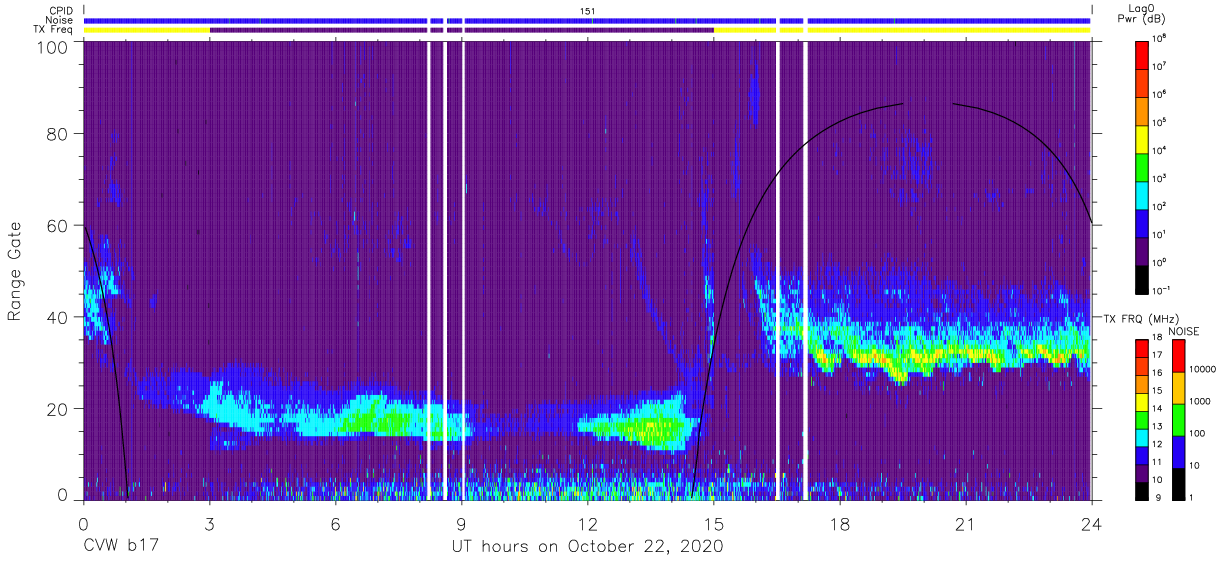Select the 'CPID' row label
Image resolution: width=1228 pixels, height=567 pixels.
(62, 11)
